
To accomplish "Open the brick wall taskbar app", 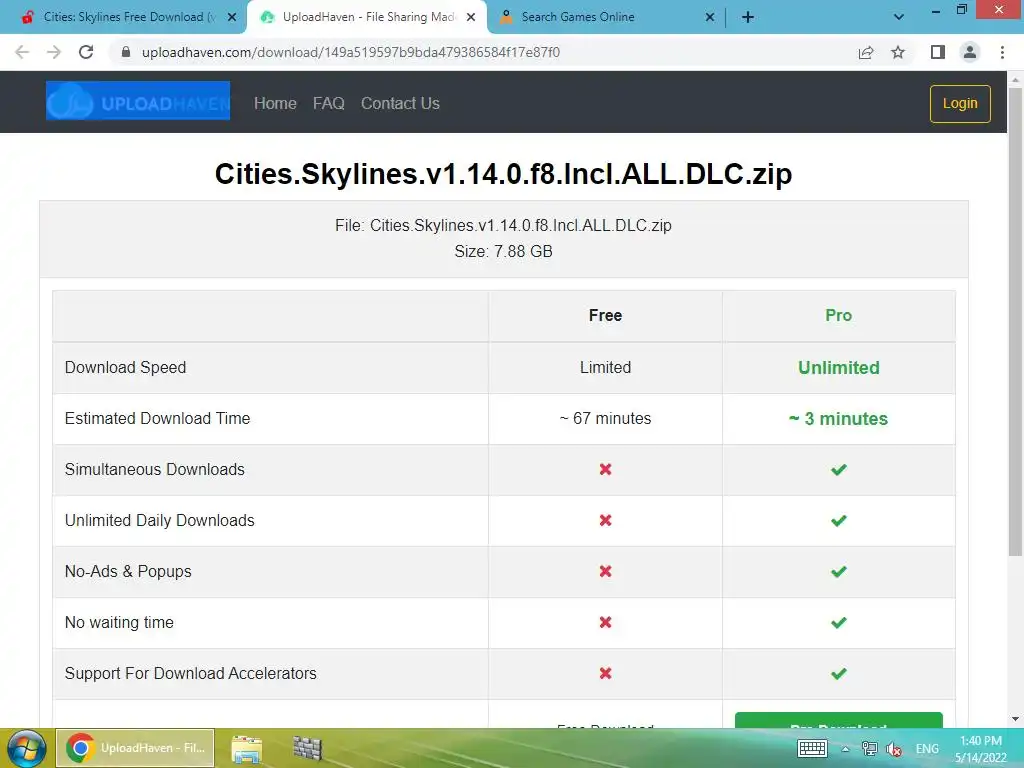I will click(307, 749).
